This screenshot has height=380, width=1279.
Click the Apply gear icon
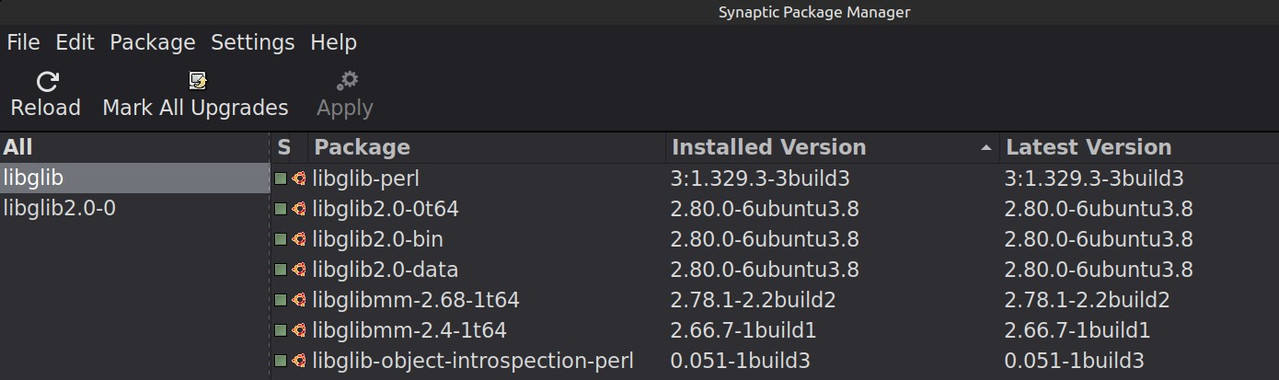pyautogui.click(x=346, y=81)
